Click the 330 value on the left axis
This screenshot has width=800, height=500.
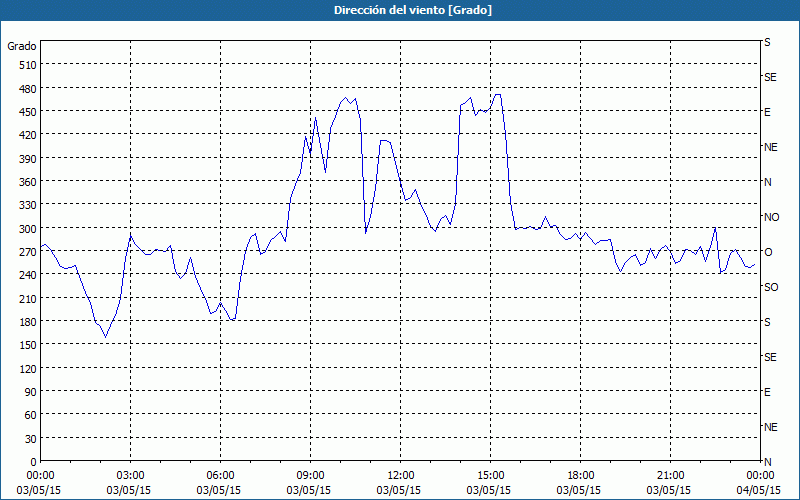(x=28, y=206)
